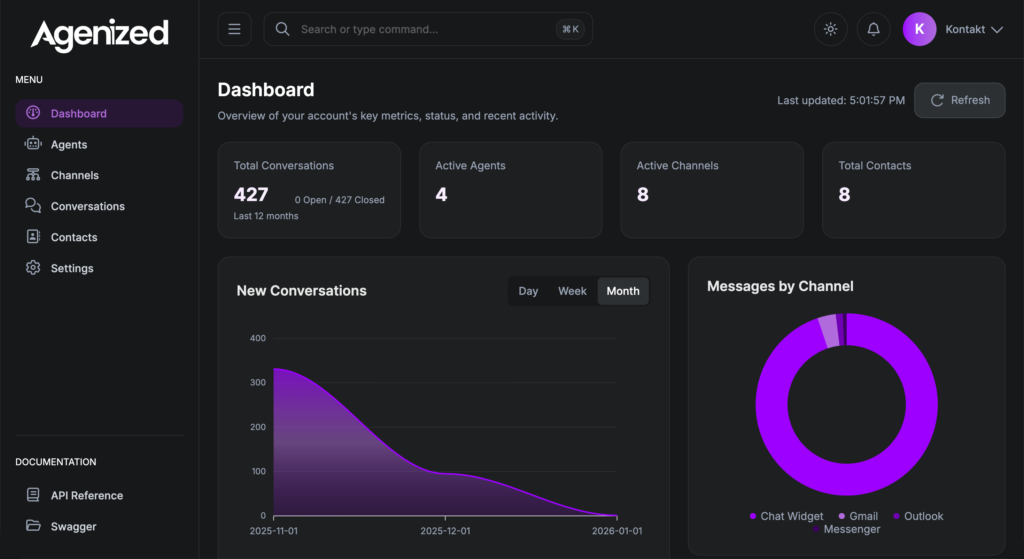Open the K avatar user menu

click(x=919, y=29)
